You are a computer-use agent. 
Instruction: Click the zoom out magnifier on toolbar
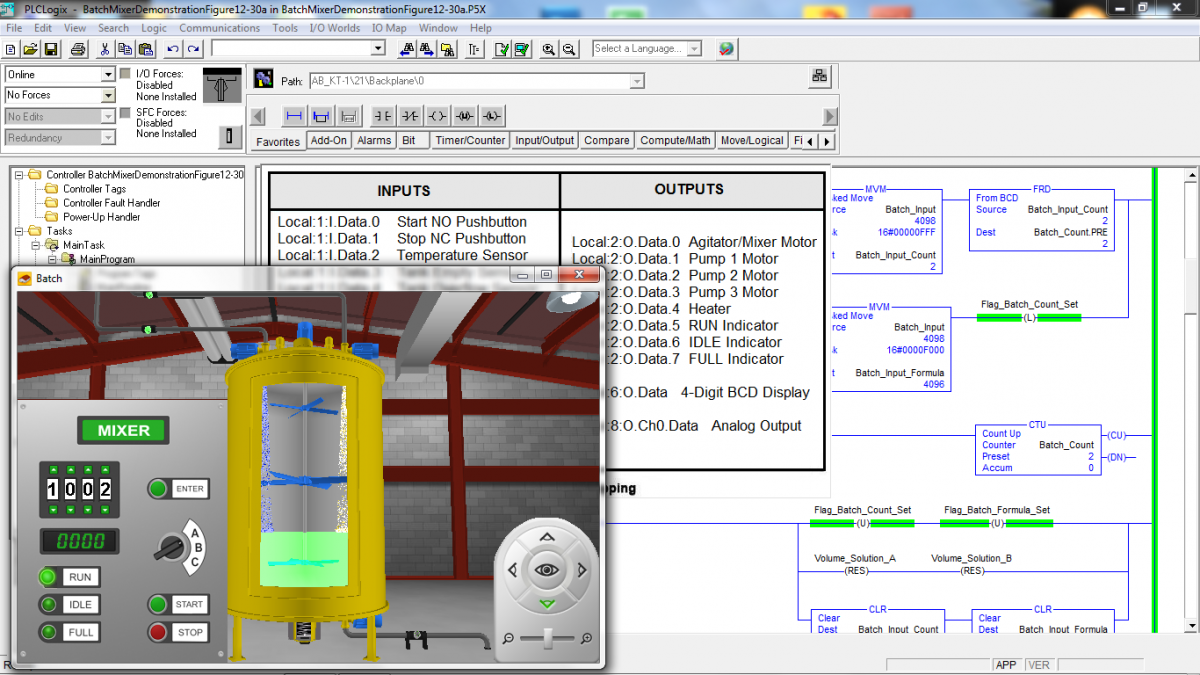pos(569,48)
